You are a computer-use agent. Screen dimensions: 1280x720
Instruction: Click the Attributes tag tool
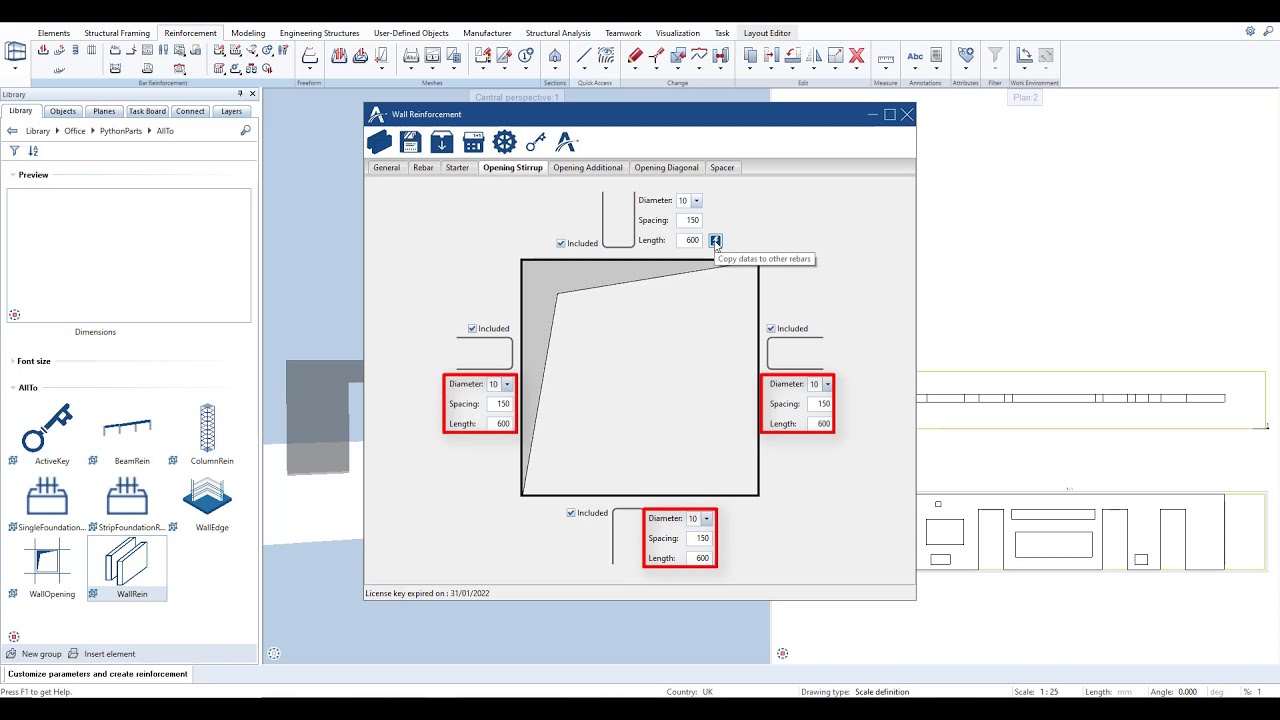click(966, 55)
